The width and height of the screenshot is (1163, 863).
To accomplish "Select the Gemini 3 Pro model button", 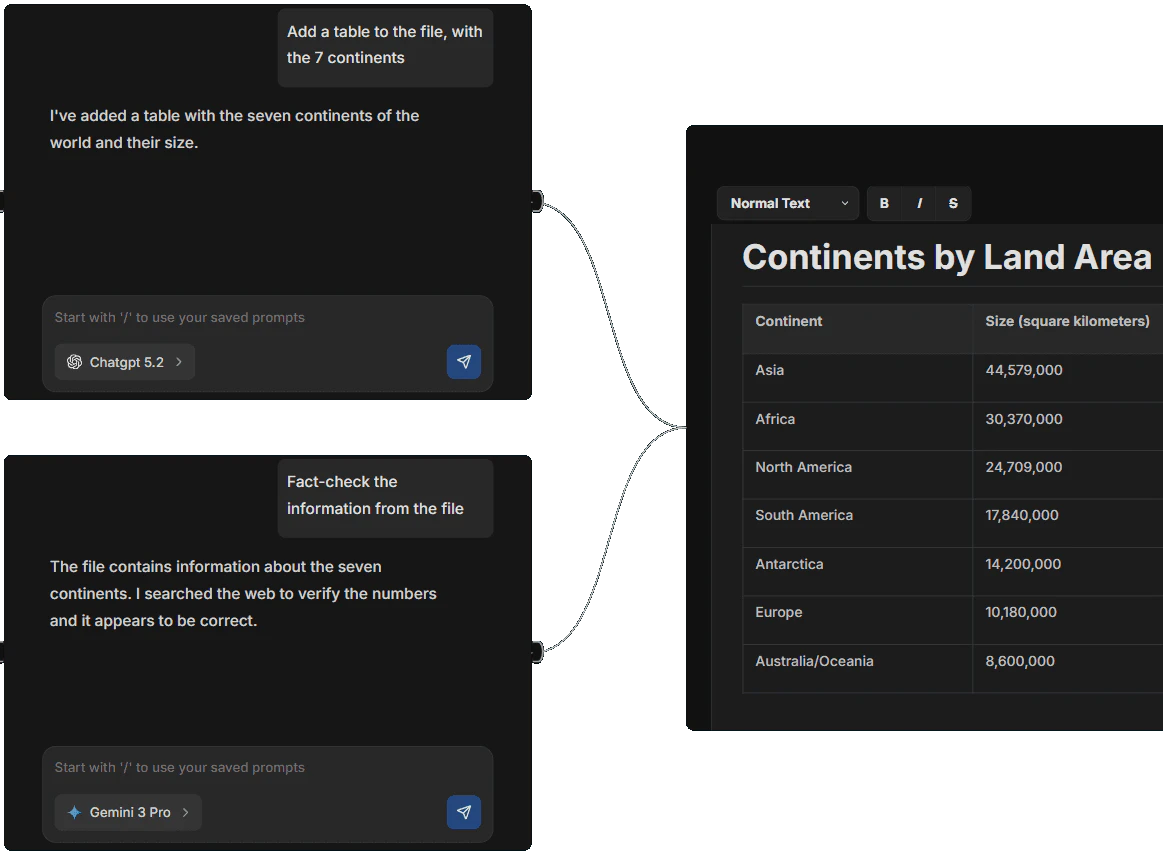I will (x=128, y=812).
